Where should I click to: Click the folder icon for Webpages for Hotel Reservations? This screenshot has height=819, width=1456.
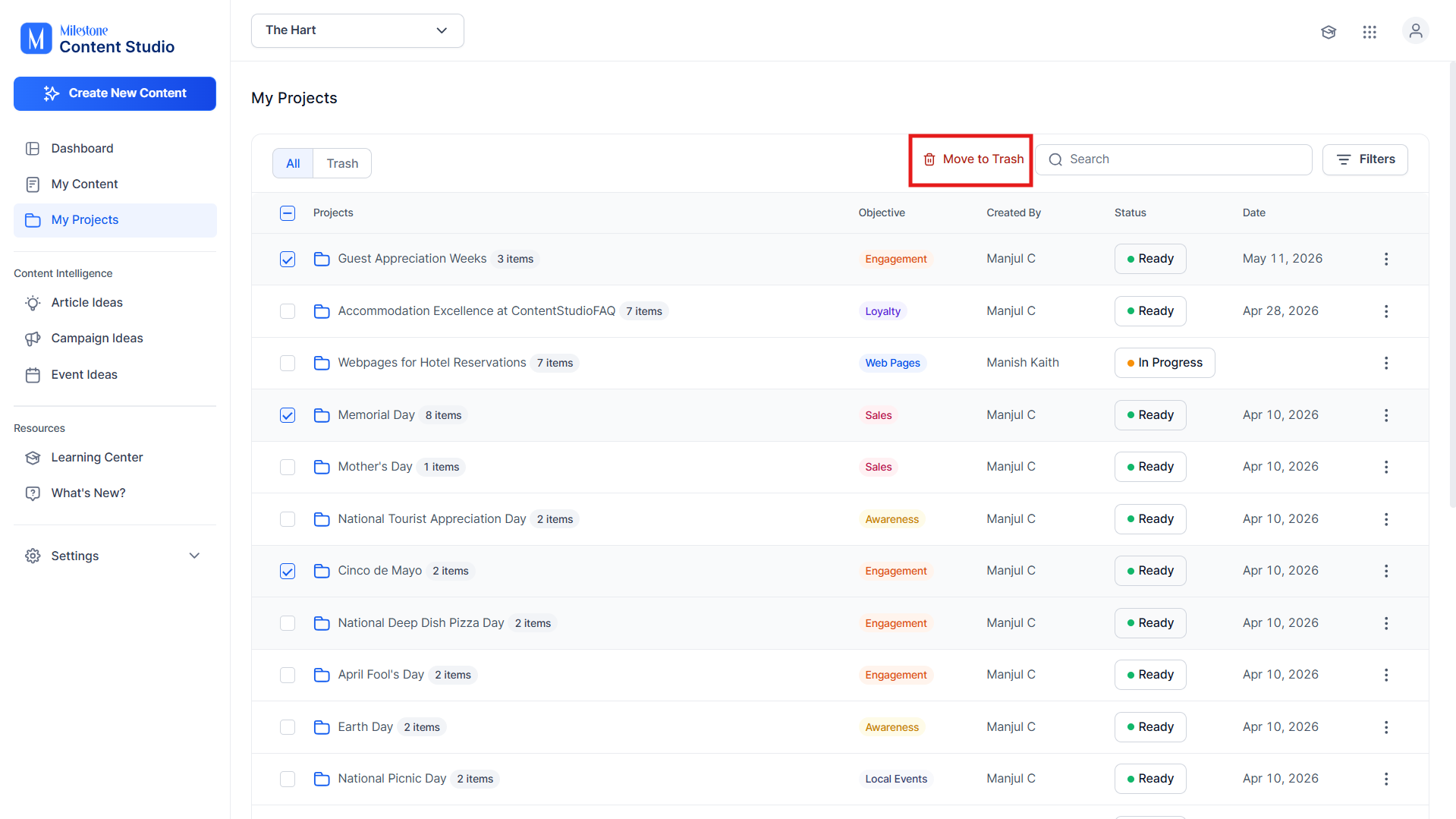[x=322, y=363]
